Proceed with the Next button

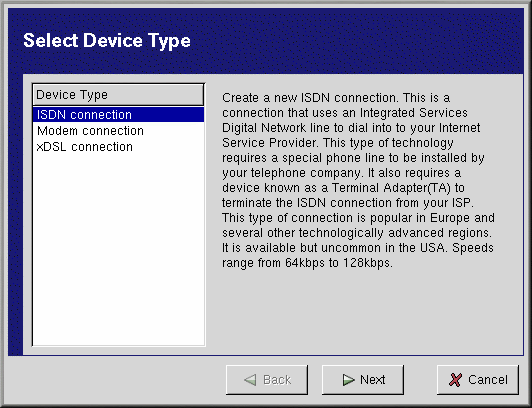click(363, 380)
